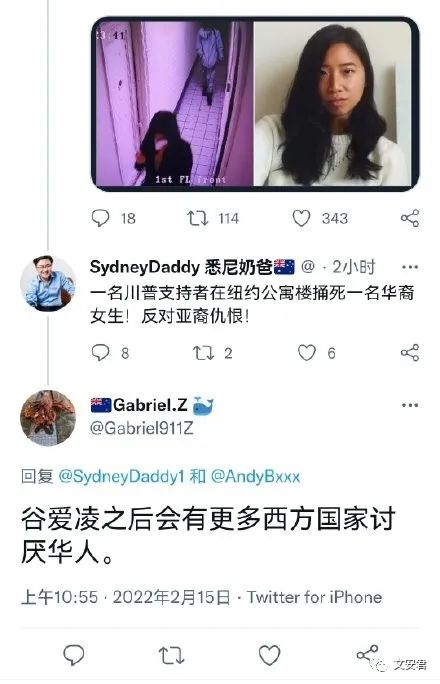Open the hallway surveillance photo

tap(174, 104)
